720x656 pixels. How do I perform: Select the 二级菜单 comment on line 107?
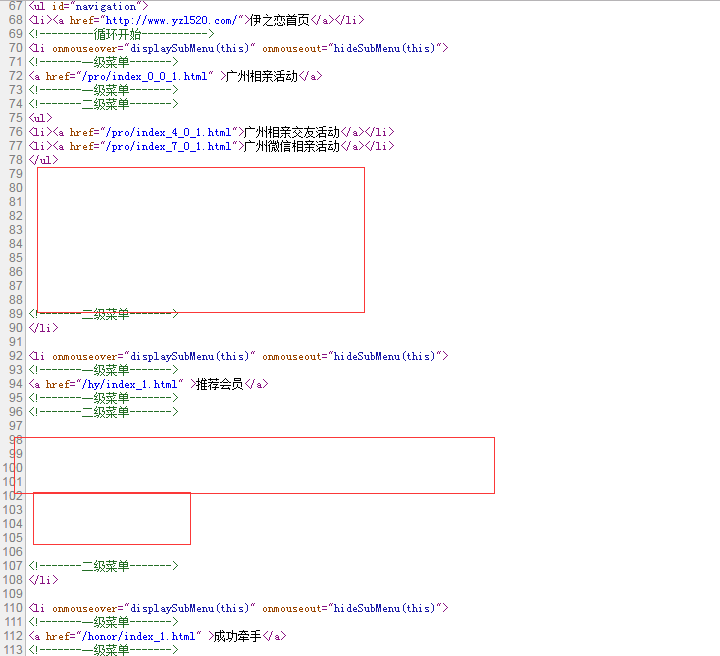[x=103, y=566]
